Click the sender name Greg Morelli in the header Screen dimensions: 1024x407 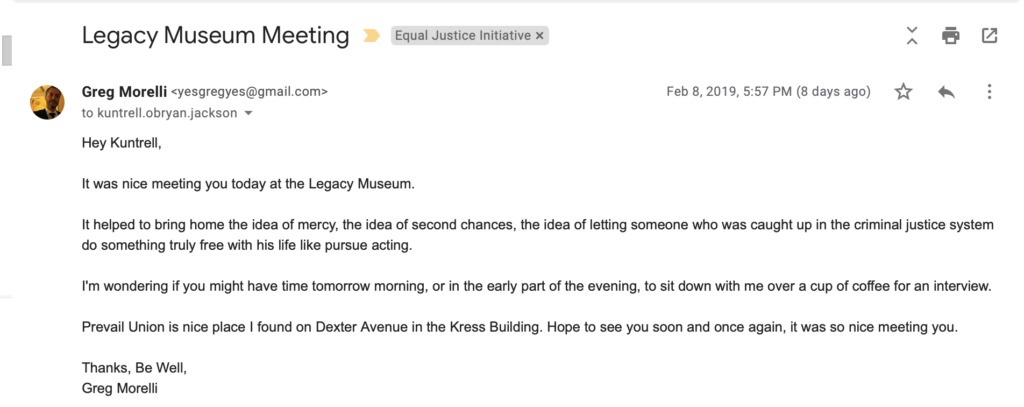click(124, 92)
